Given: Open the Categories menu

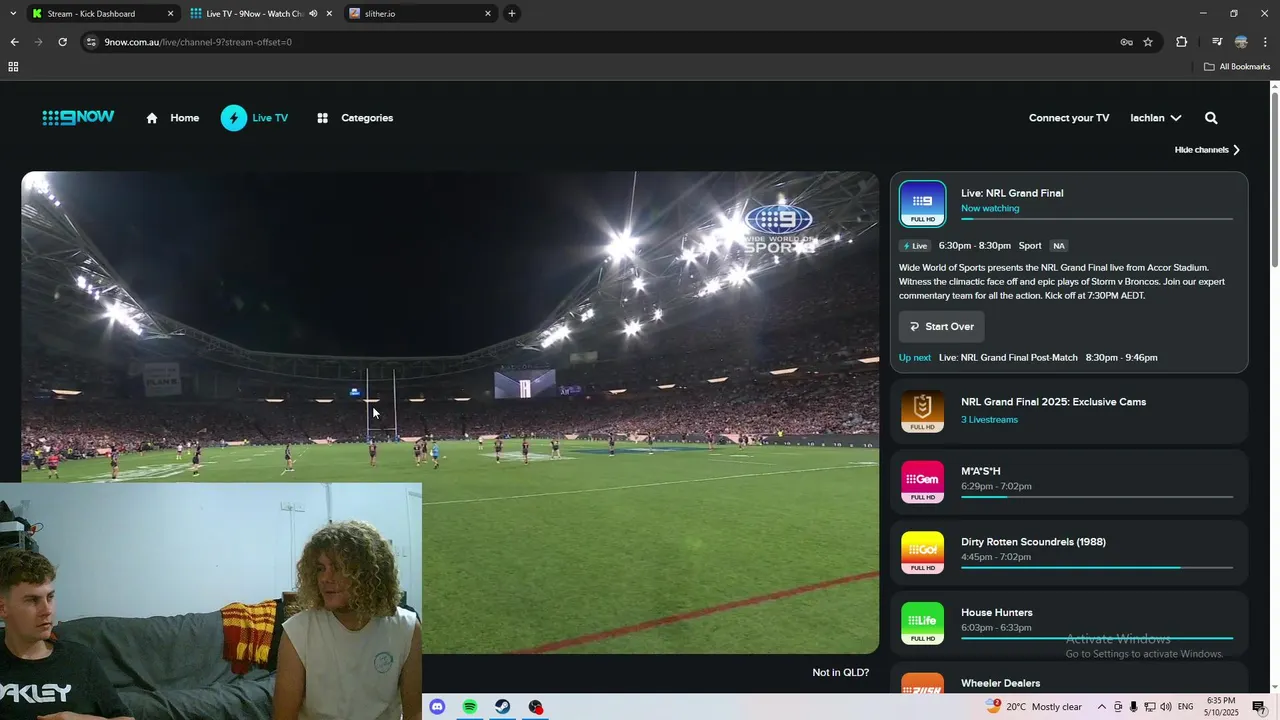Looking at the screenshot, I should (x=355, y=118).
